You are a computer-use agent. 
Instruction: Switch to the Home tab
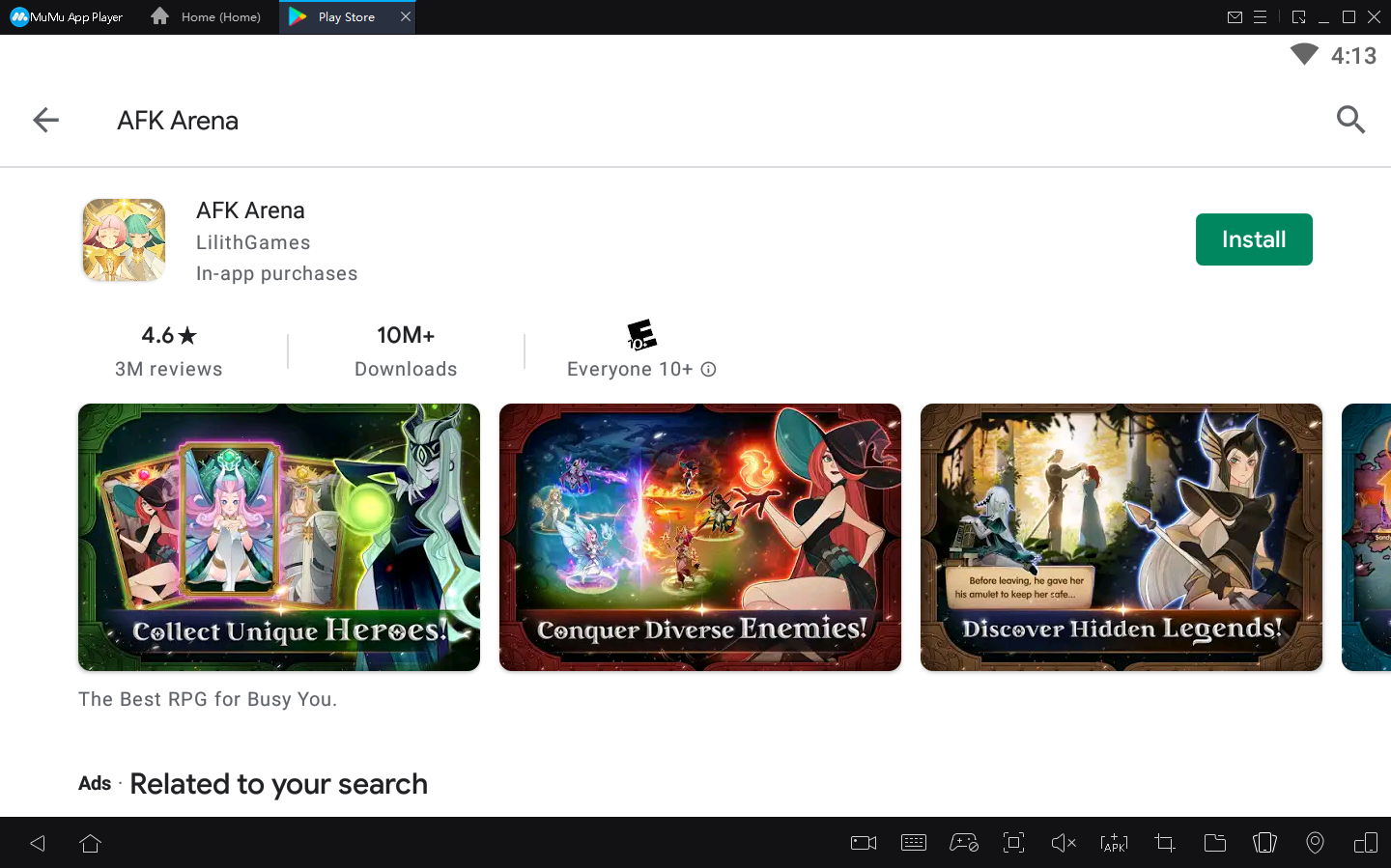click(x=205, y=16)
